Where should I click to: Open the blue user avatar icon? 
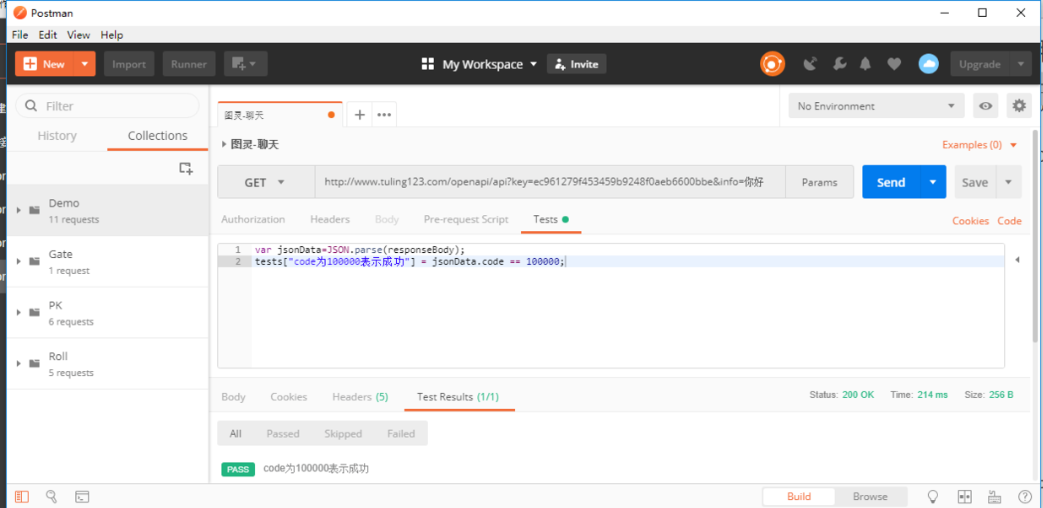929,64
